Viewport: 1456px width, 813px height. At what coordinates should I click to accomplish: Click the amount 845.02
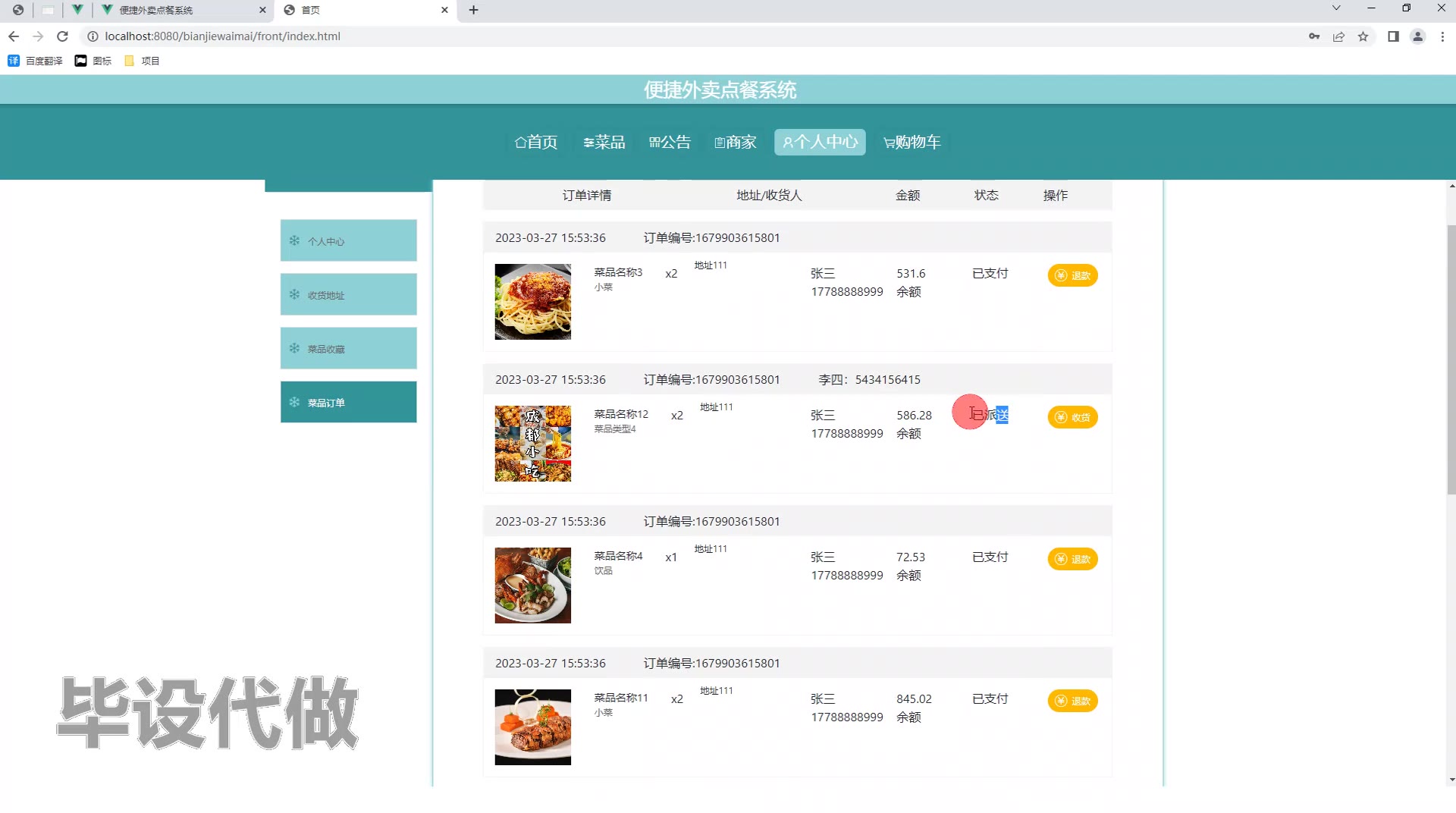click(x=914, y=698)
